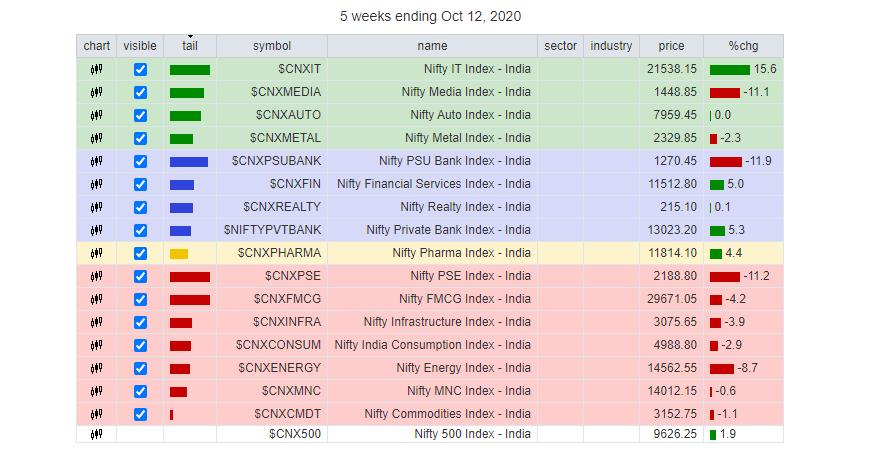This screenshot has height=457, width=881.
Task: Hide Nifty Commodities Index via visible checkbox
Action: point(140,414)
